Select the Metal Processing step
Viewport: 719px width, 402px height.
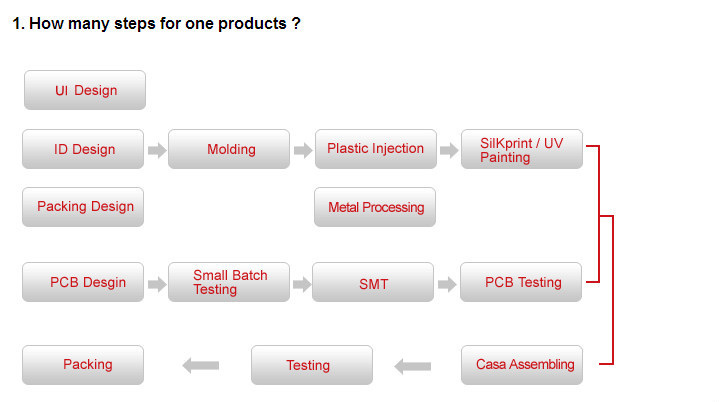pyautogui.click(x=376, y=207)
